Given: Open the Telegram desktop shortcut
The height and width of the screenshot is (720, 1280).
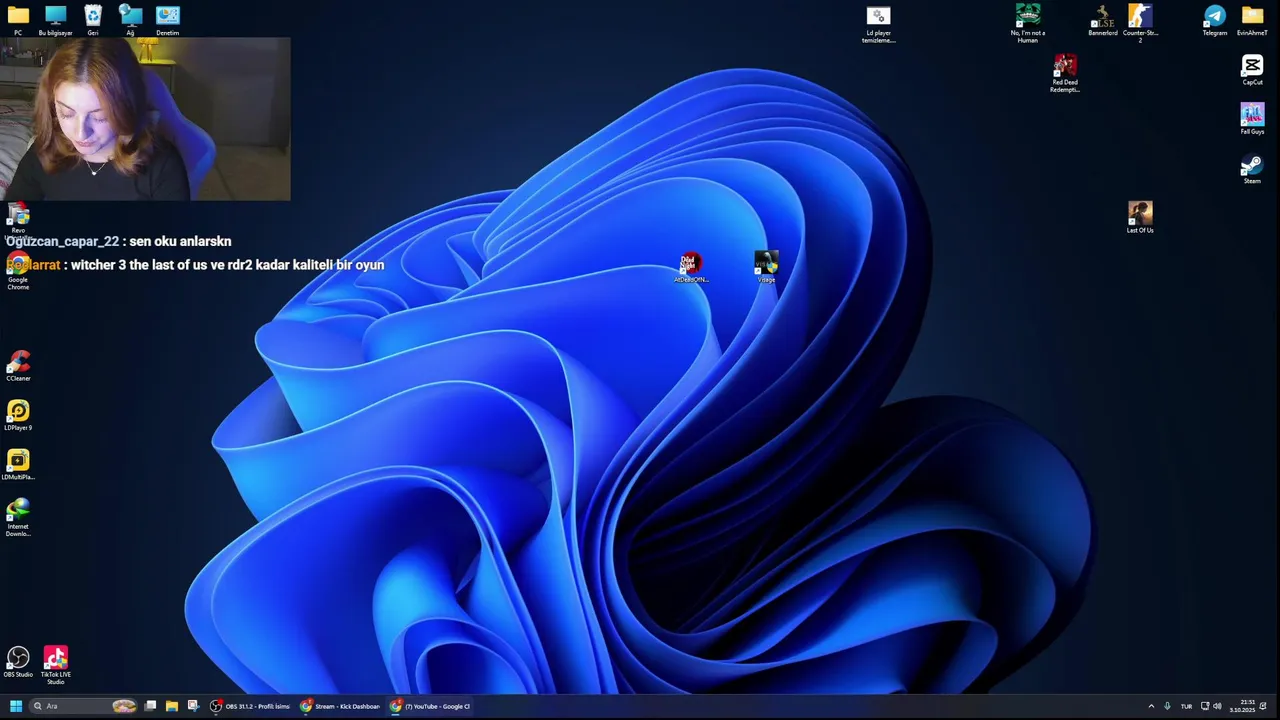Looking at the screenshot, I should 1215,20.
